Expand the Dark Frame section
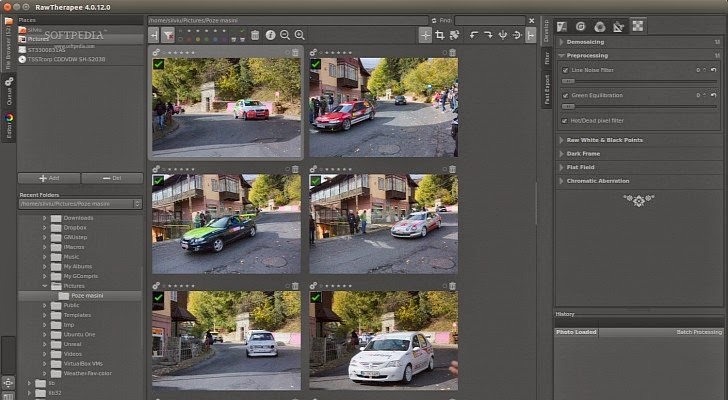728x400 pixels. click(x=561, y=154)
